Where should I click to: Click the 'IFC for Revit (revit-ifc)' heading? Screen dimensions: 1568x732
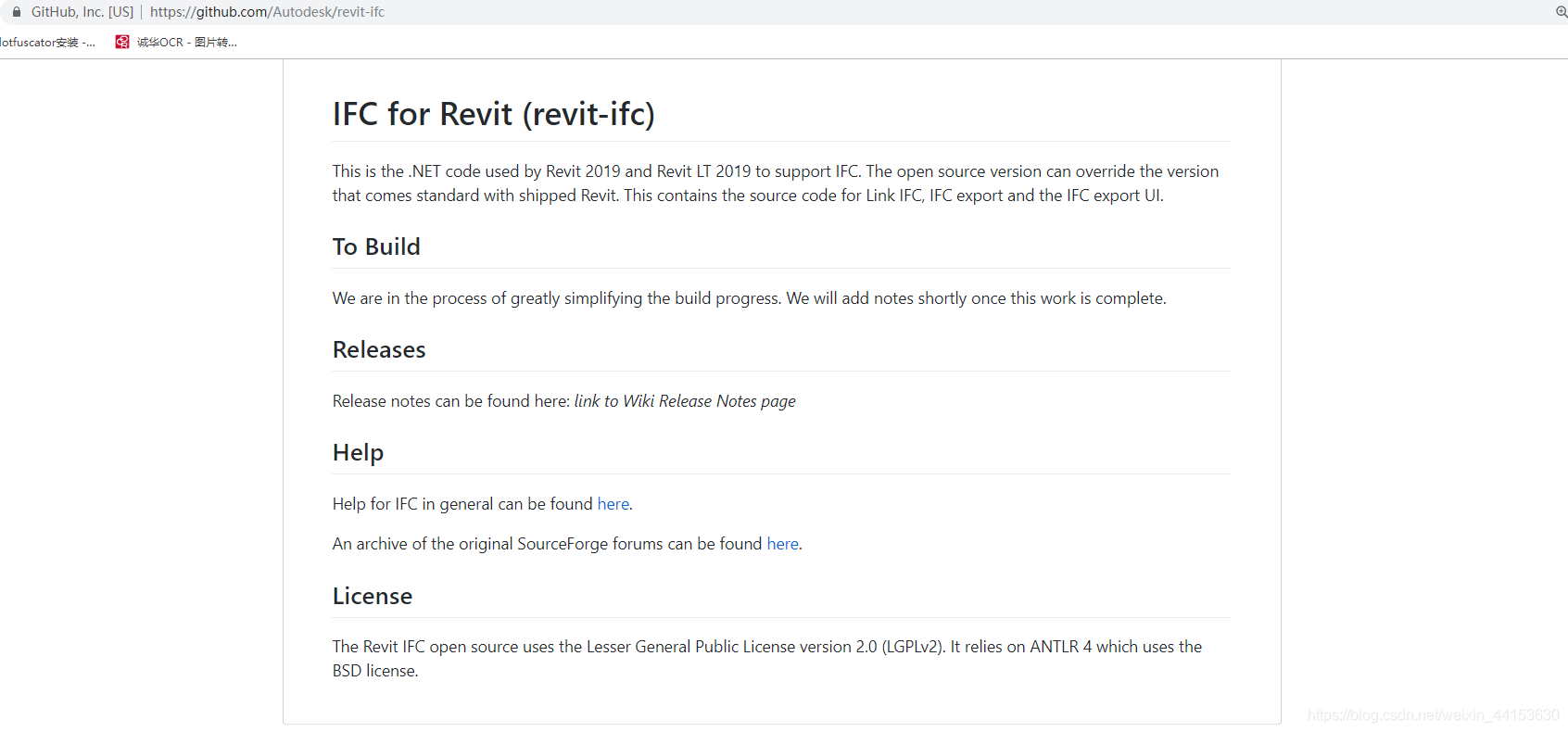[494, 114]
